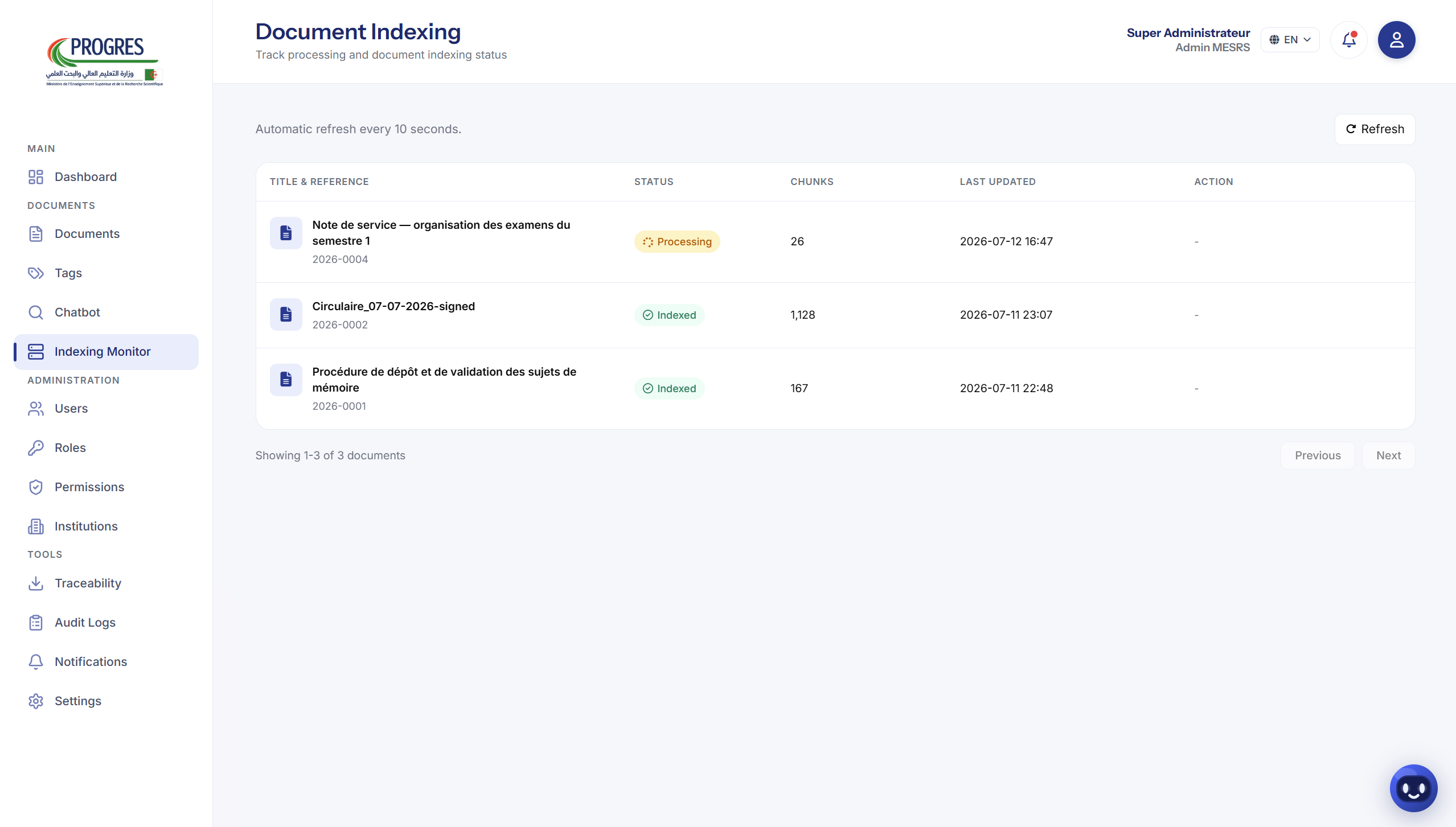
Task: Open the Dashboard grid icon
Action: click(x=36, y=177)
